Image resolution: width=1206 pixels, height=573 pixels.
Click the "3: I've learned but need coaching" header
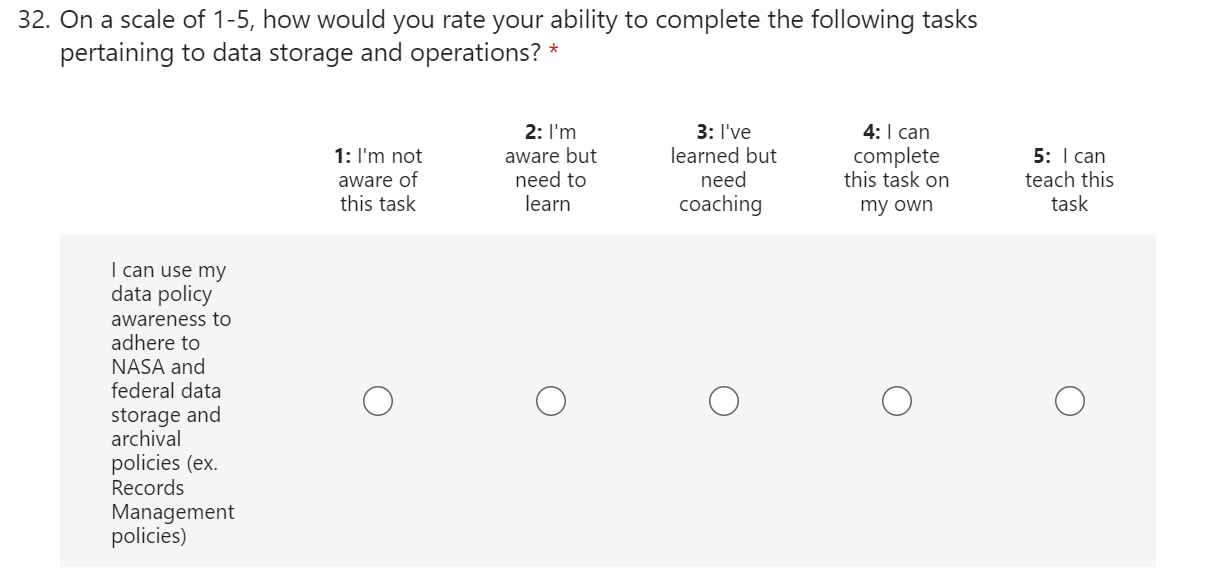coord(723,168)
